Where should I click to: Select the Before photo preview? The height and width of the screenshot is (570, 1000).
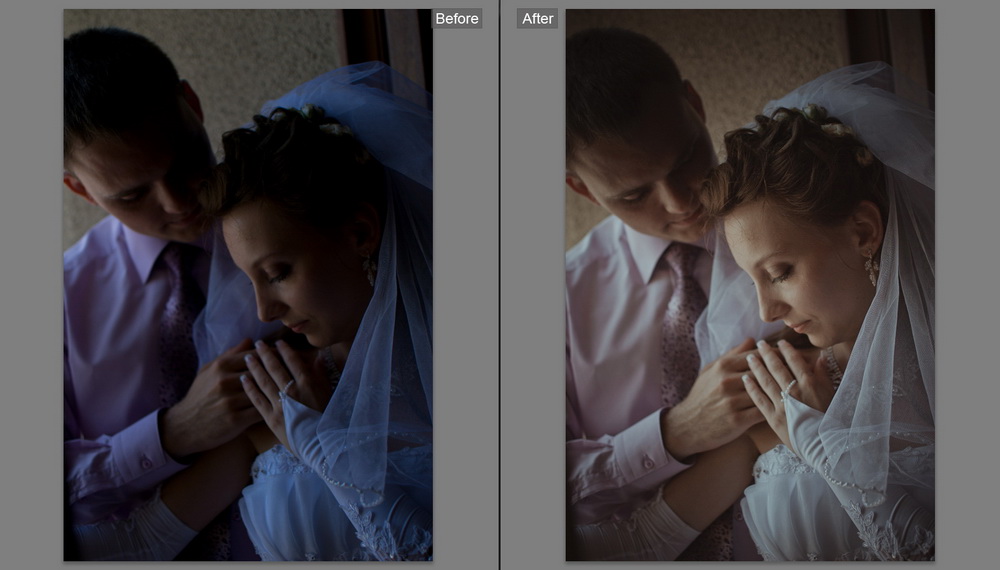click(x=248, y=285)
